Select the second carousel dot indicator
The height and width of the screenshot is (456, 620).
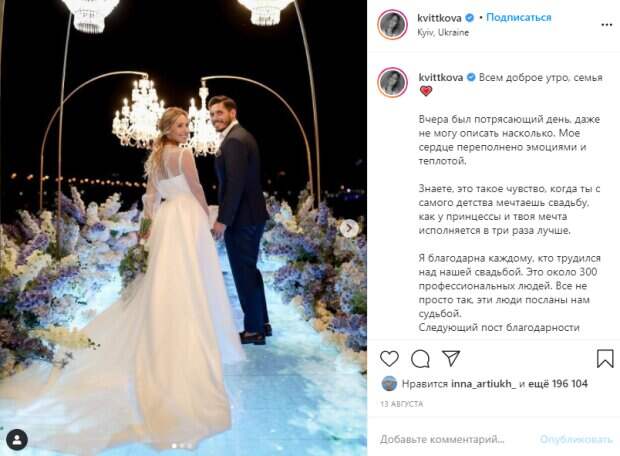point(182,446)
